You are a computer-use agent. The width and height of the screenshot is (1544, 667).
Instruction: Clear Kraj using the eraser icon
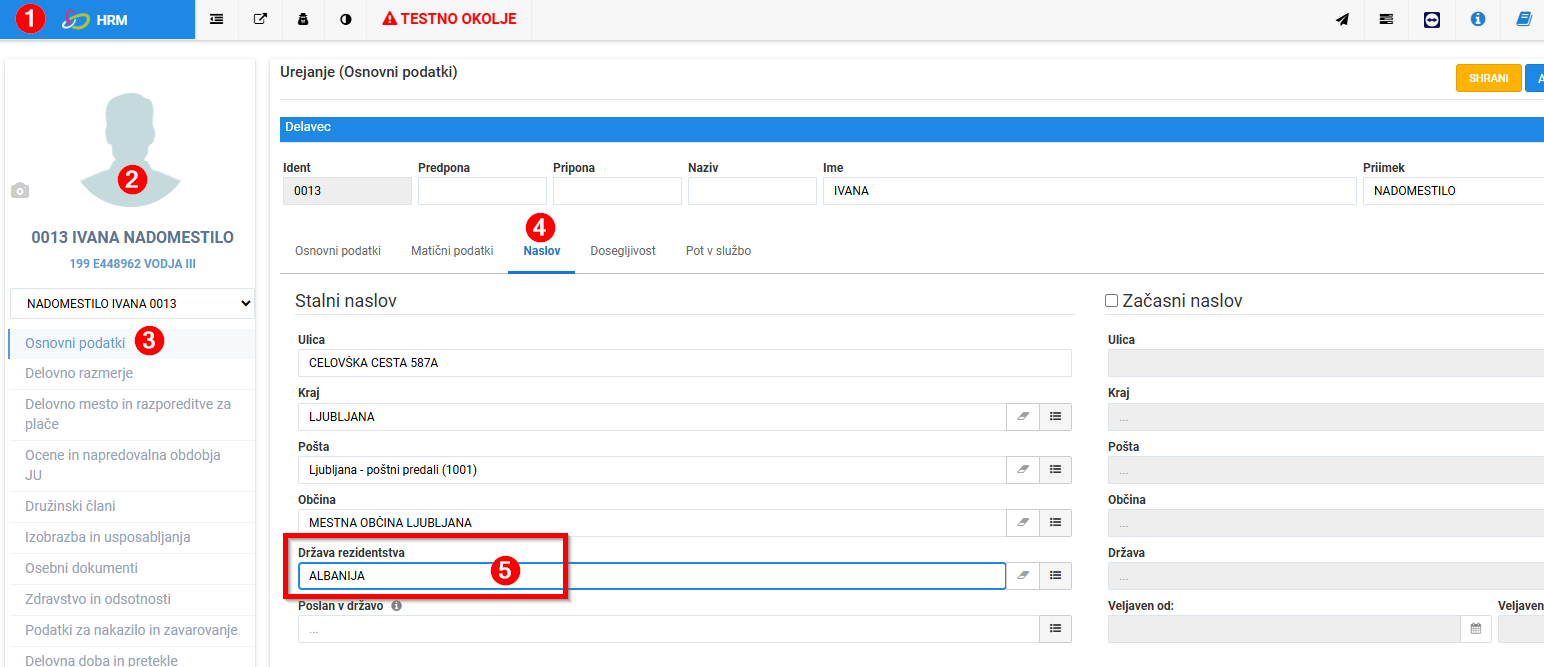click(x=1023, y=417)
